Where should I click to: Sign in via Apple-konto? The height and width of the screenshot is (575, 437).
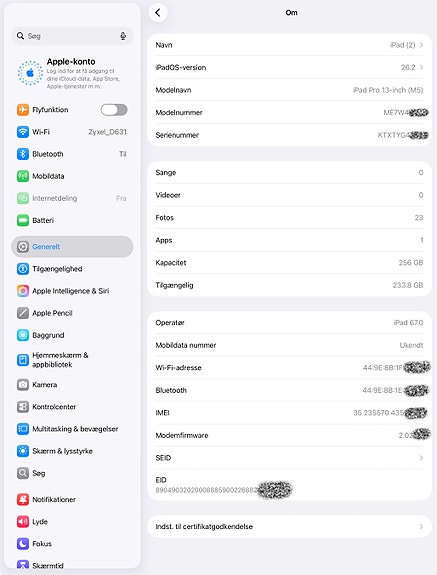[72, 74]
